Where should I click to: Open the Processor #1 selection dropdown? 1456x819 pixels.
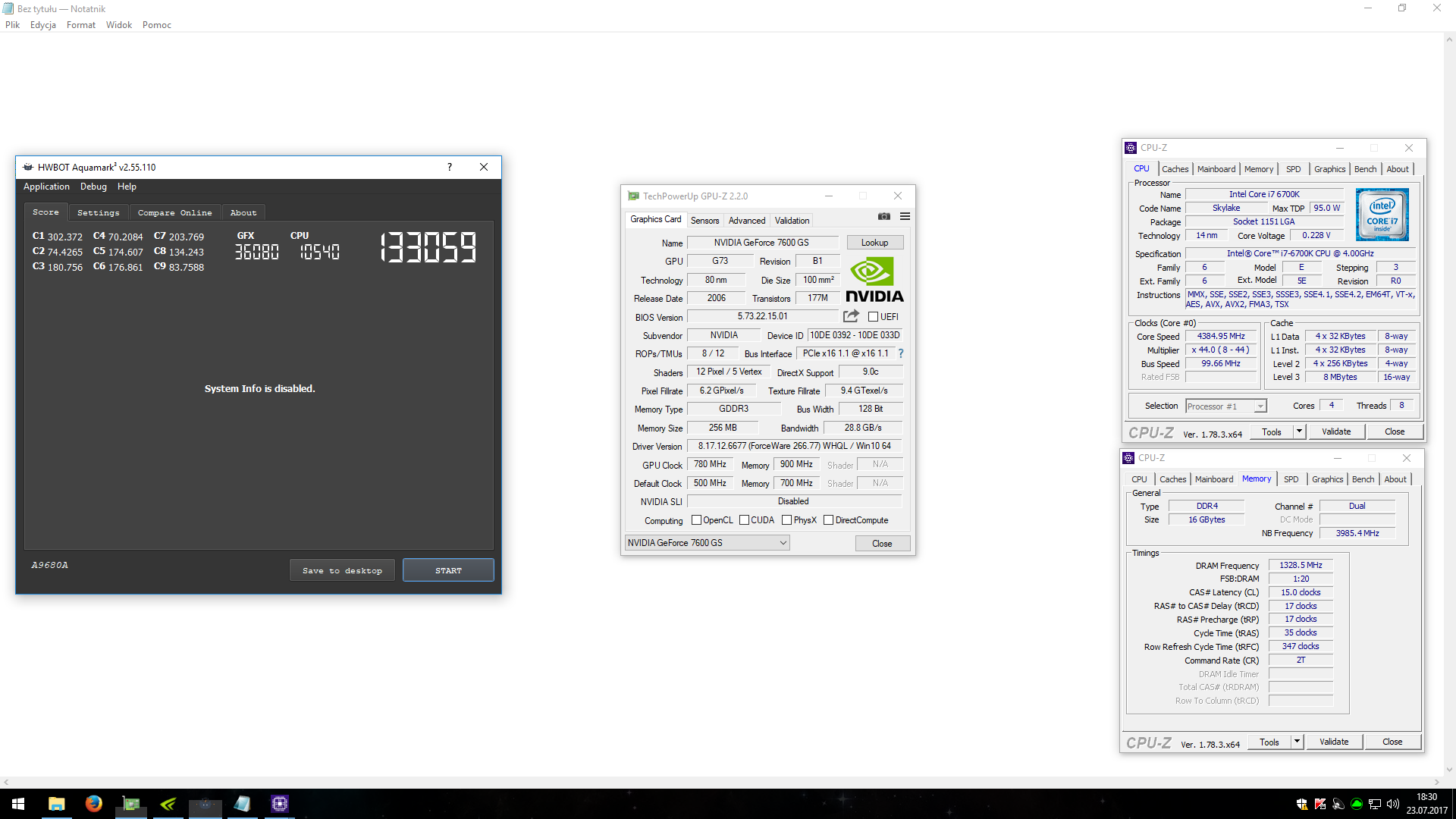coord(1225,406)
